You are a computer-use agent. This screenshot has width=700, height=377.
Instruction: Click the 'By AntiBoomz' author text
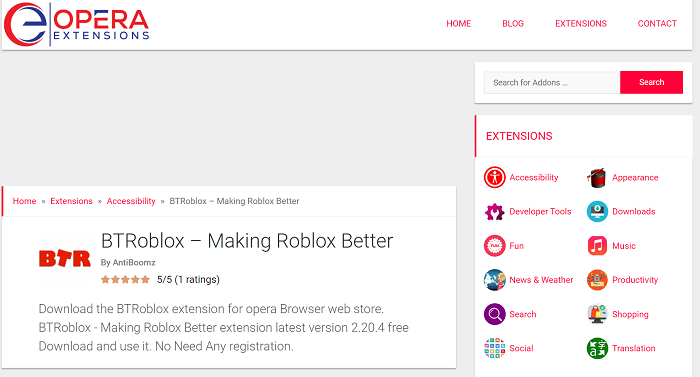click(128, 263)
